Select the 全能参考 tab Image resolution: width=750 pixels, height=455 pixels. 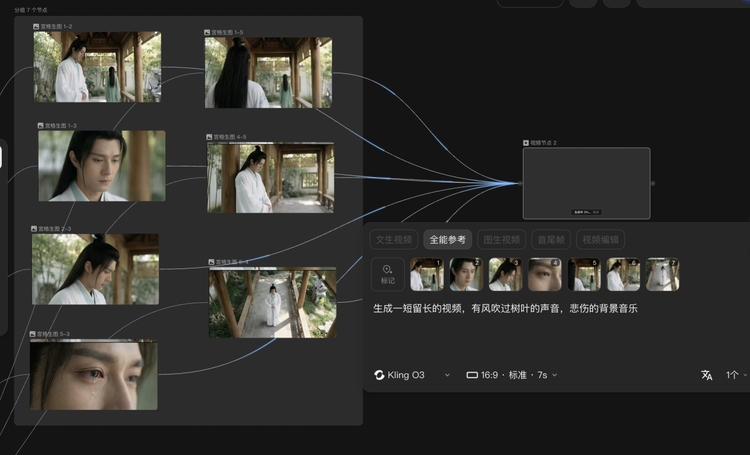point(447,240)
